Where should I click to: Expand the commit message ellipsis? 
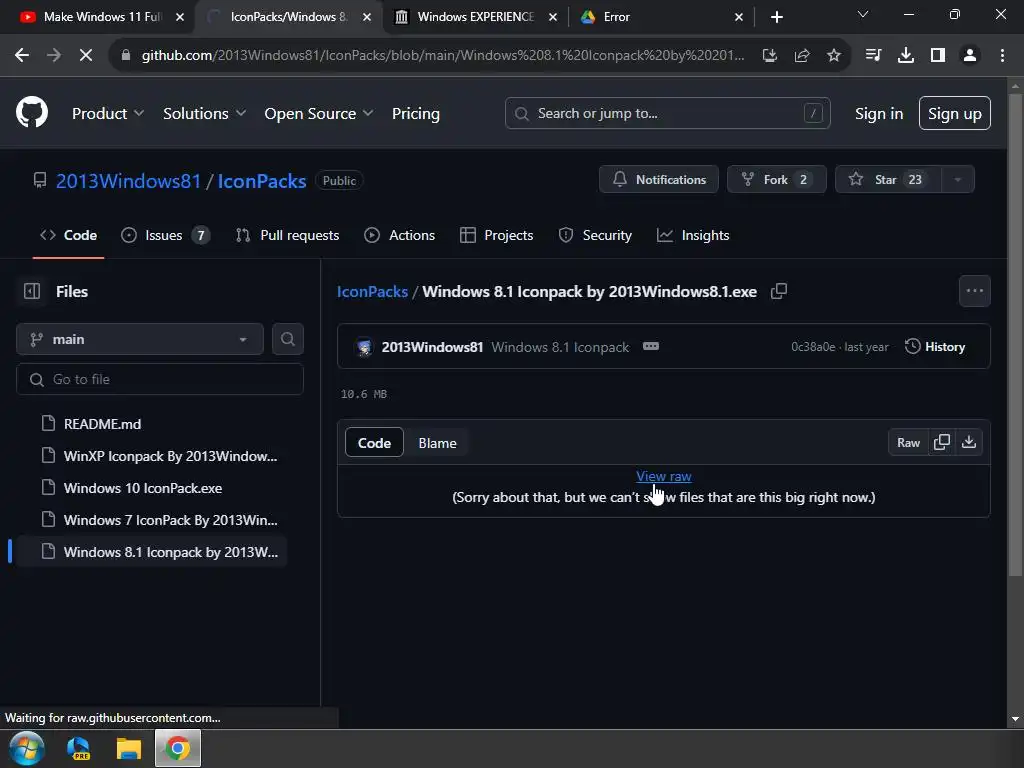(x=650, y=346)
